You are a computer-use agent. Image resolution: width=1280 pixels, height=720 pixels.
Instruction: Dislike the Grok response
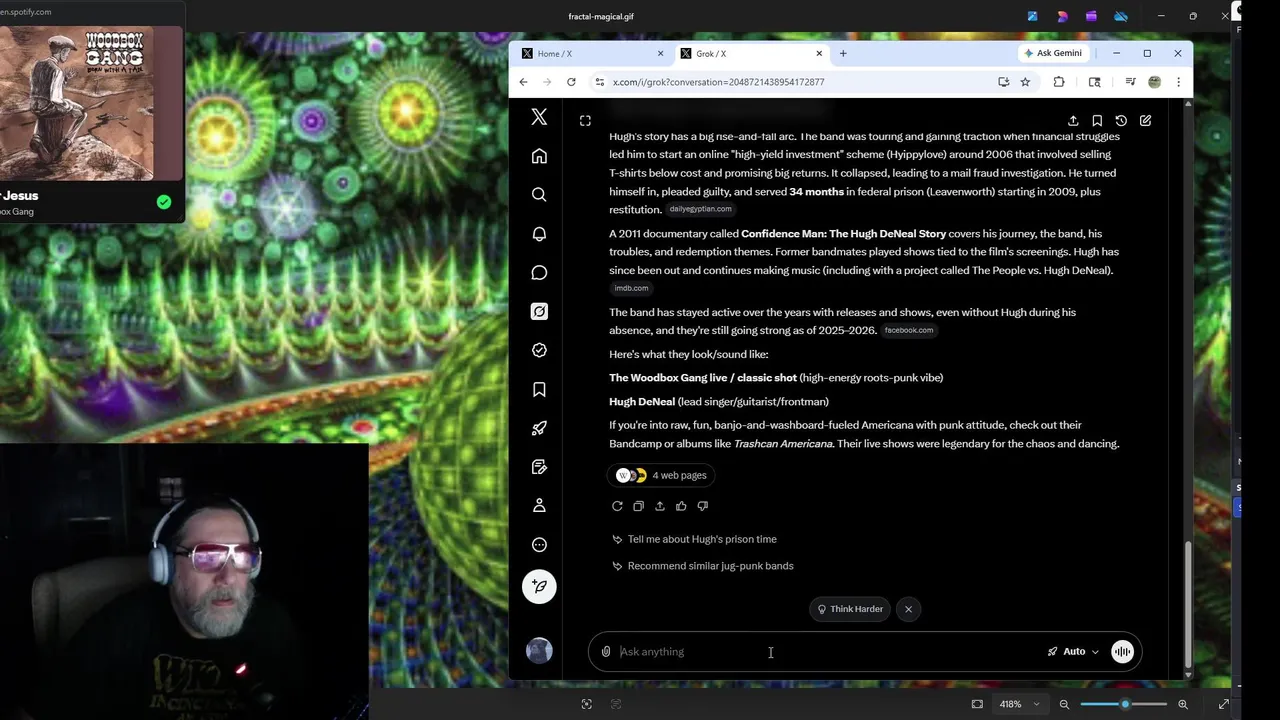click(702, 506)
